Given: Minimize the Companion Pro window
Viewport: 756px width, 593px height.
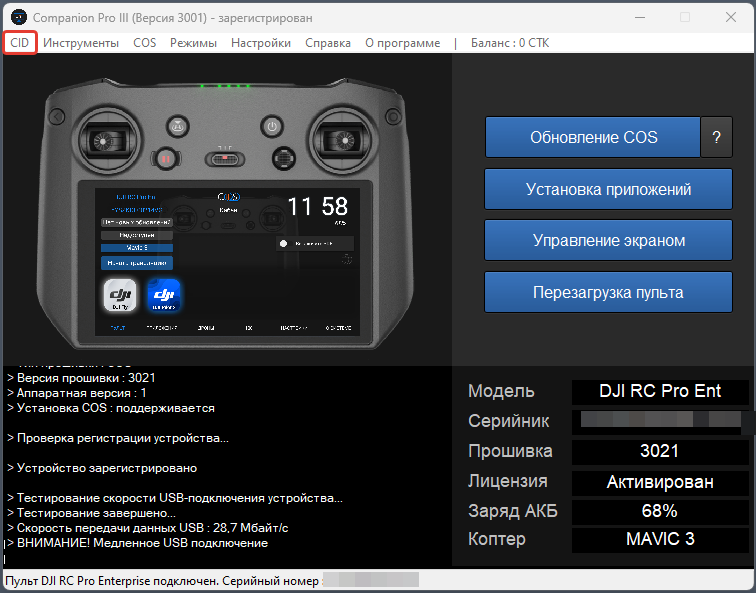Looking at the screenshot, I should 640,17.
